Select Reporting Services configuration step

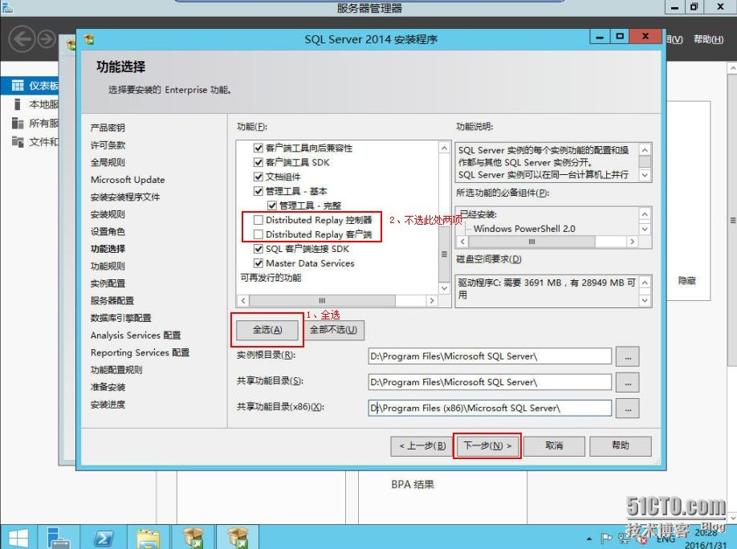pyautogui.click(x=140, y=353)
